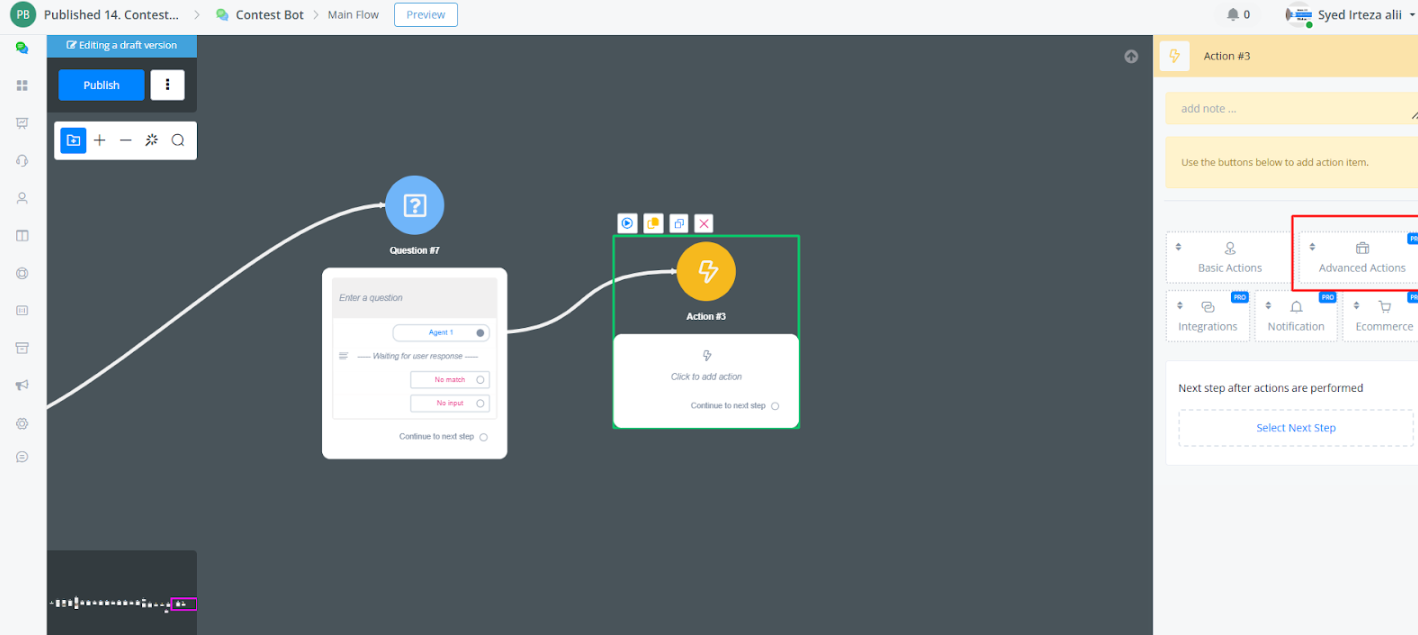This screenshot has height=635, width=1418.
Task: Open the user account dropdown arrow
Action: [x=1412, y=15]
